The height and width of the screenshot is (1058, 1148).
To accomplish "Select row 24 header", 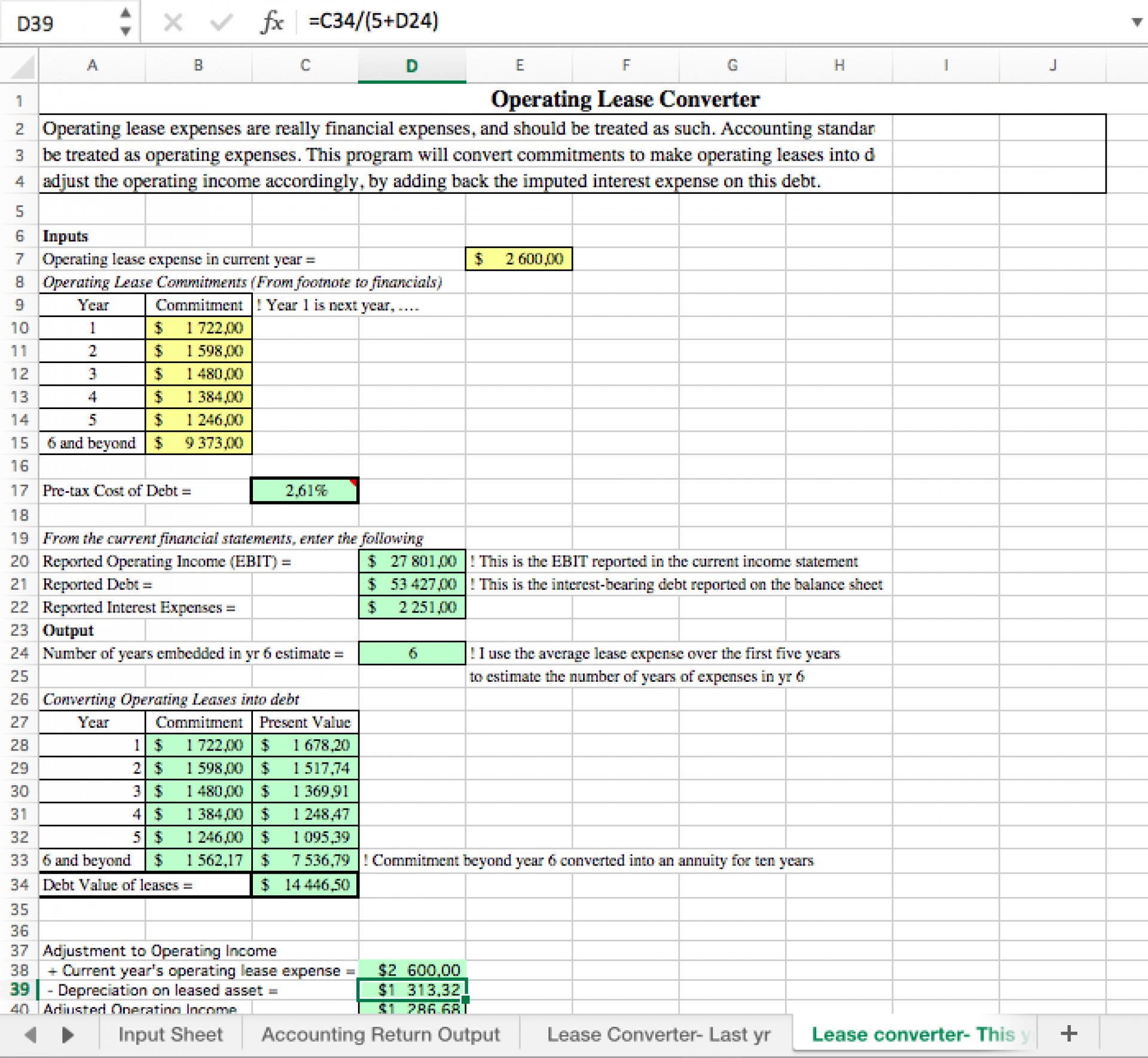I will 19,653.
